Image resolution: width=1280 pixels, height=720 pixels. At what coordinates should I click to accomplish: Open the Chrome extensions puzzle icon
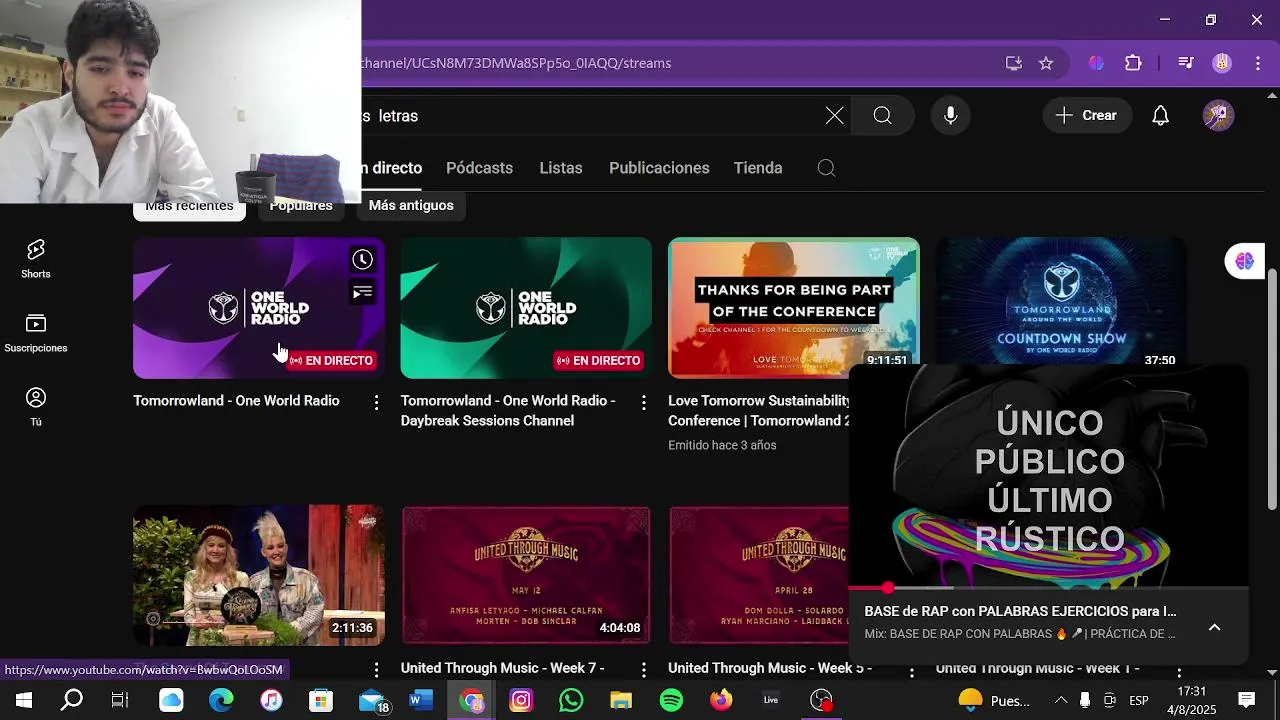click(1133, 63)
